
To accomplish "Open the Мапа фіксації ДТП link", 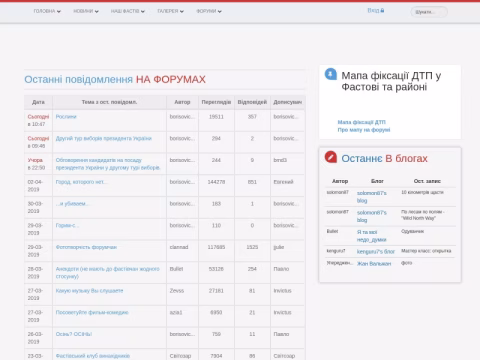I will point(361,122).
